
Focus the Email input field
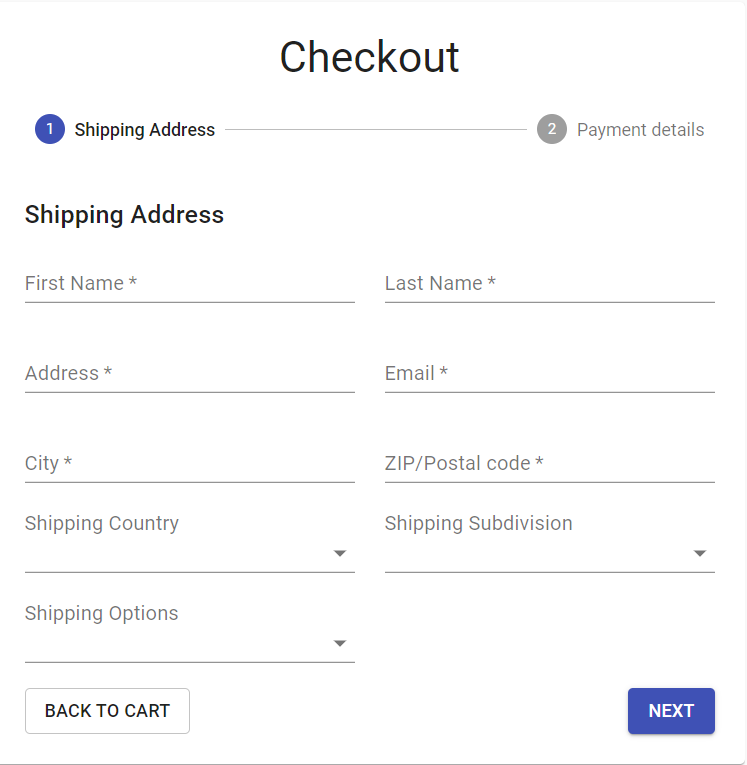tap(549, 374)
